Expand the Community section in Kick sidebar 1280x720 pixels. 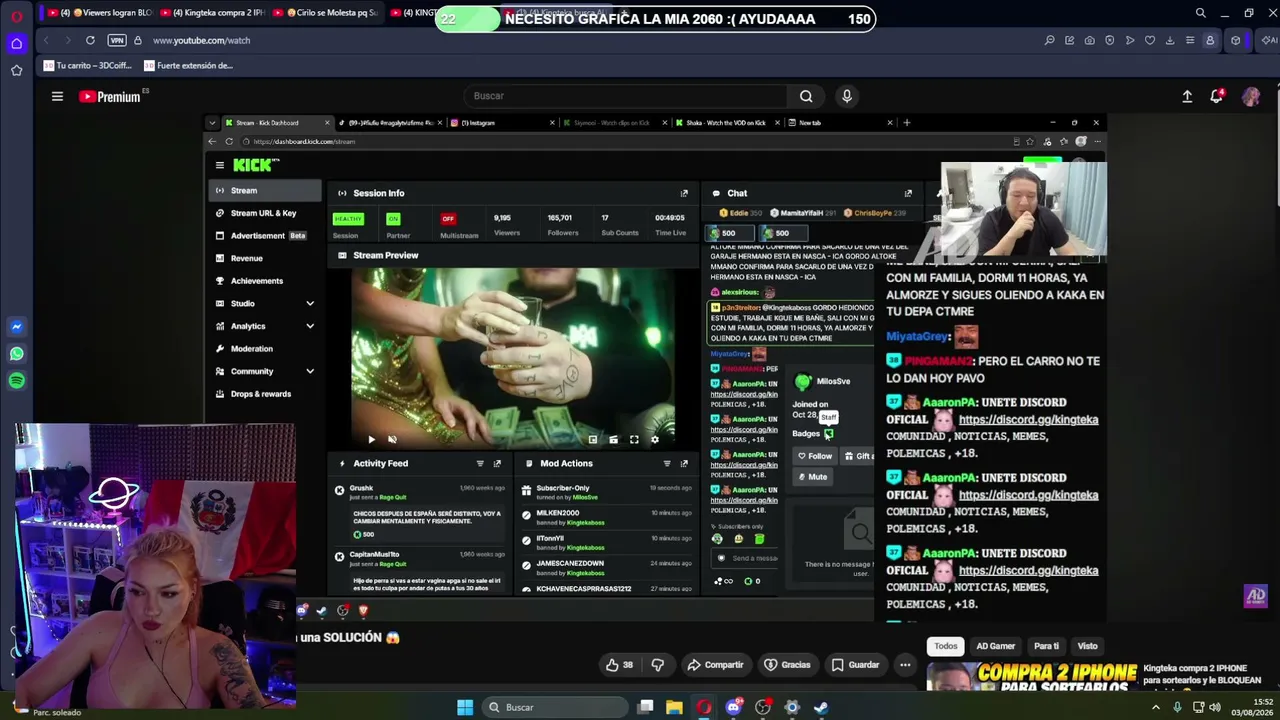265,371
